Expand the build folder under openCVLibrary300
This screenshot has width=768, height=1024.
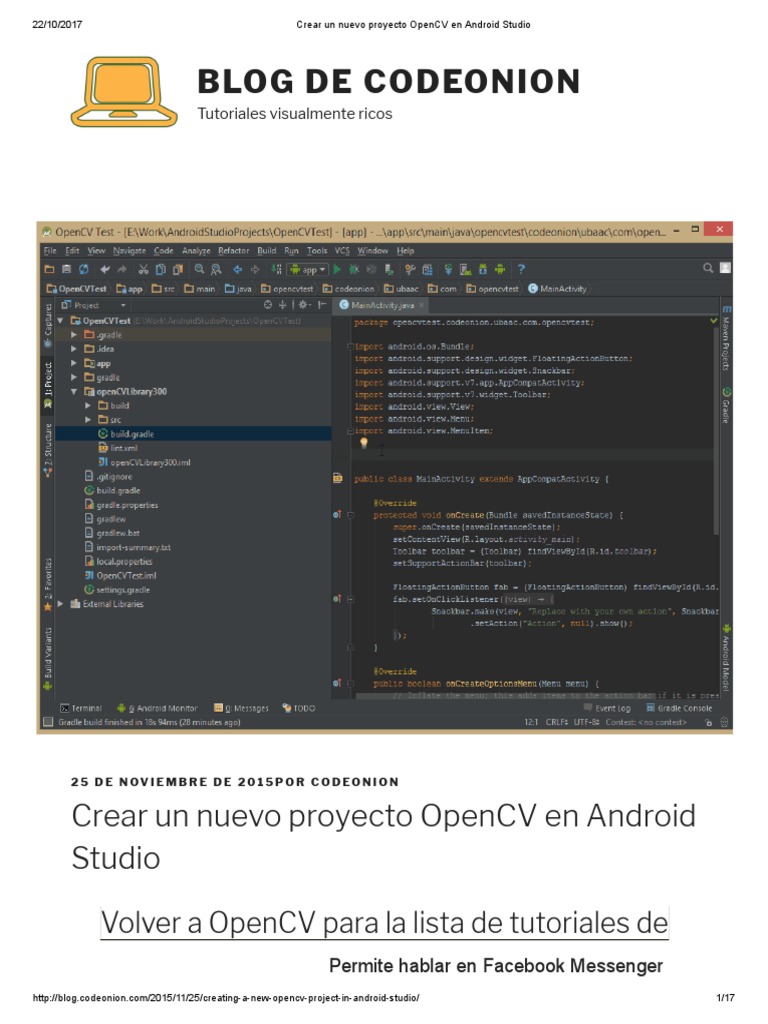pyautogui.click(x=88, y=406)
